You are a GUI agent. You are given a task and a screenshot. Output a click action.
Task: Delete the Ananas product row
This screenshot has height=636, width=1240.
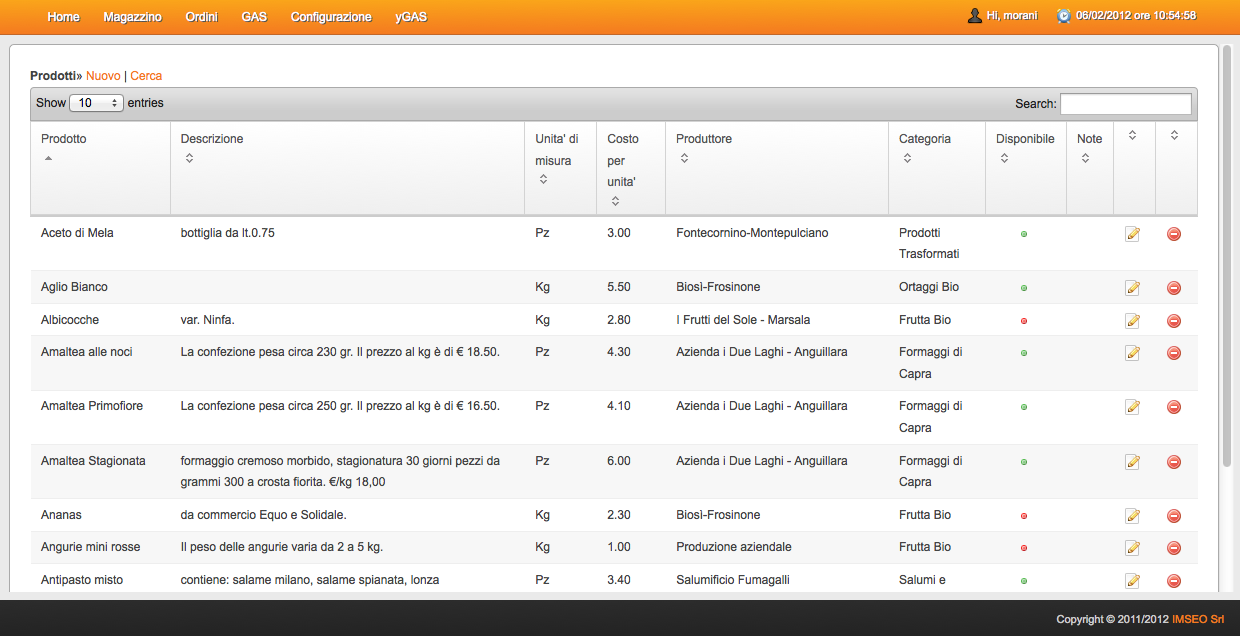pos(1174,516)
